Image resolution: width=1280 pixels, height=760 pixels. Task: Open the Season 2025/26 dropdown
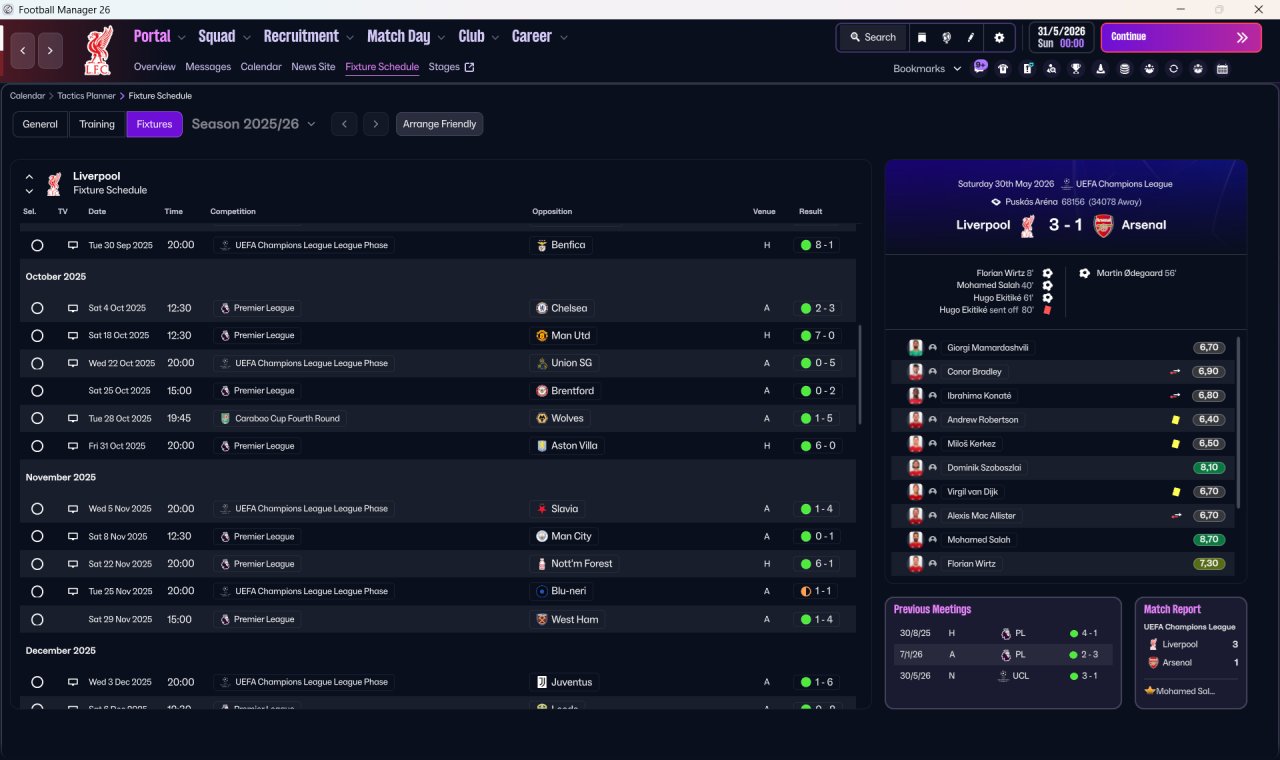point(253,124)
